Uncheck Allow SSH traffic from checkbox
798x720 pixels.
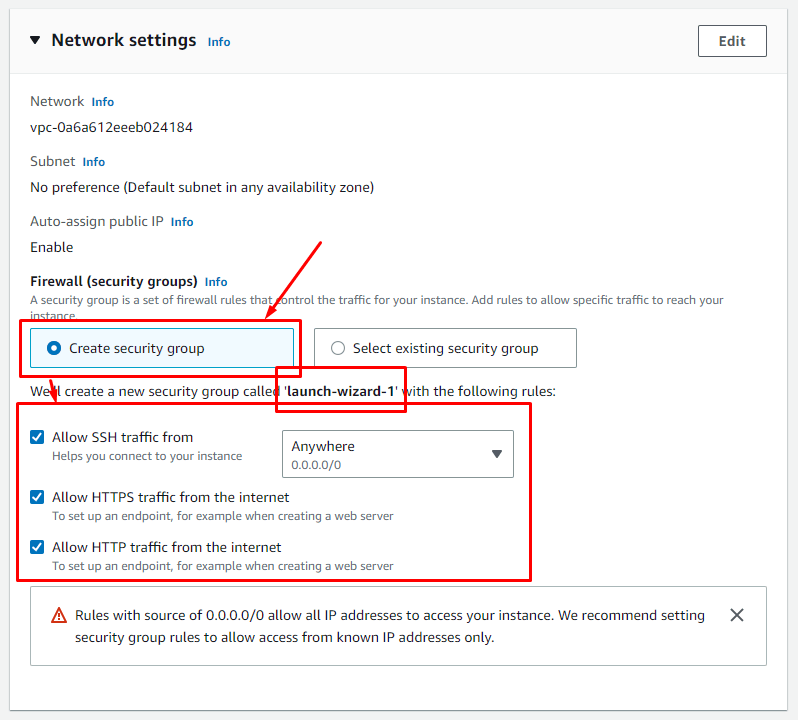37,437
